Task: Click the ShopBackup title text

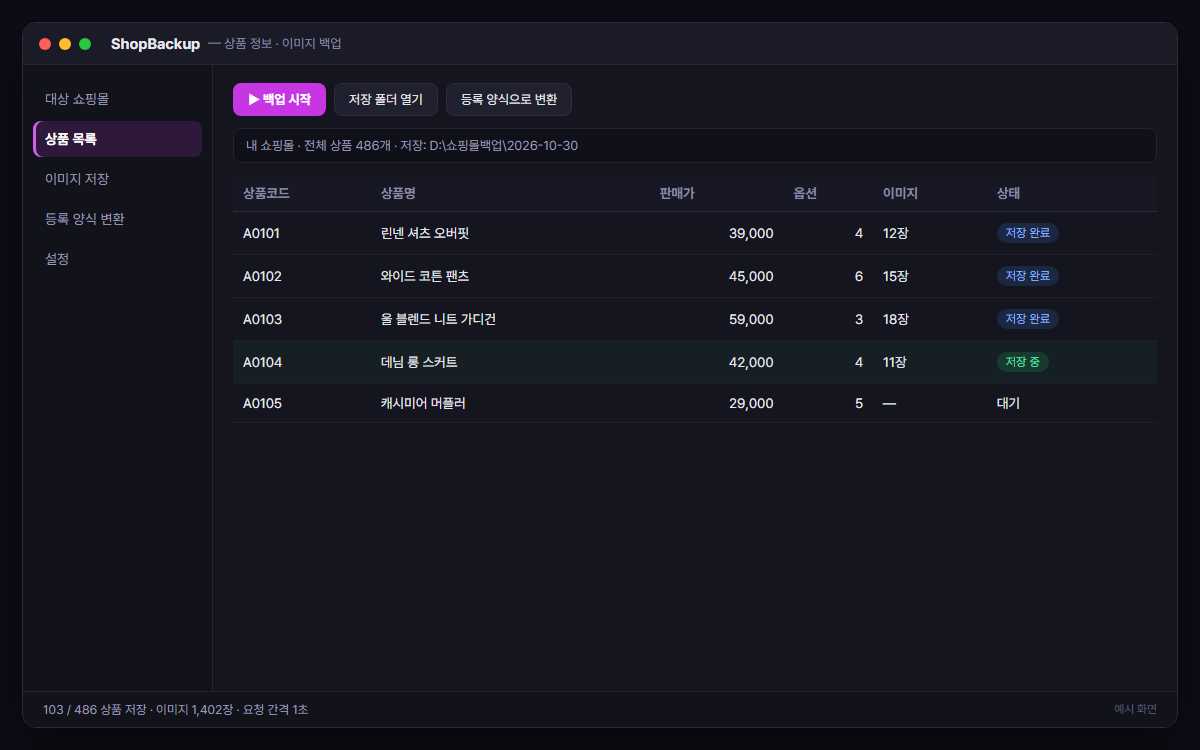Action: 155,44
